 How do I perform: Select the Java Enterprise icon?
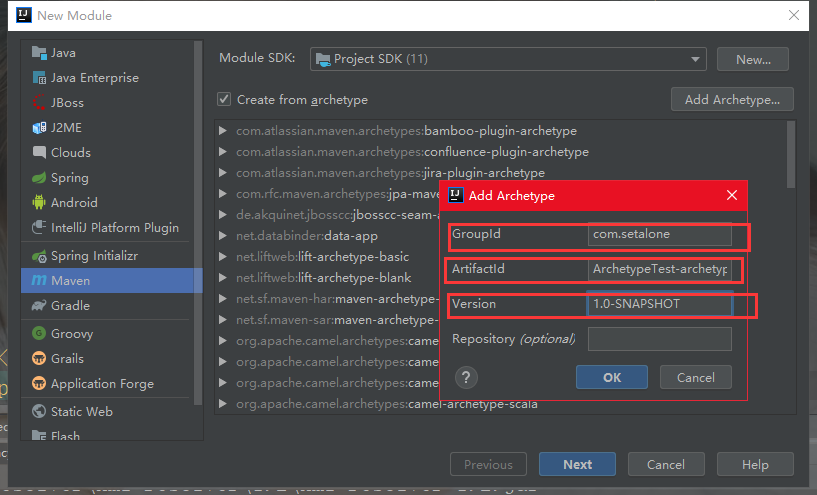coord(39,78)
